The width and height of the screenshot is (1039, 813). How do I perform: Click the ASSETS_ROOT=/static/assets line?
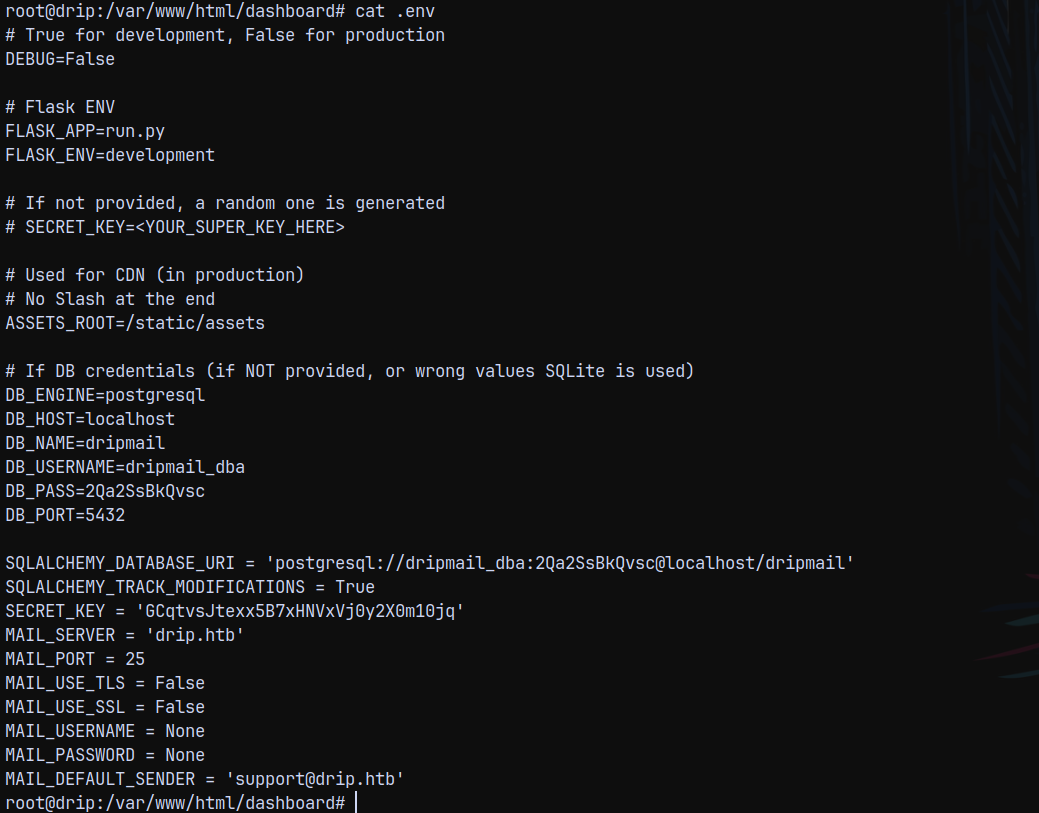click(135, 323)
